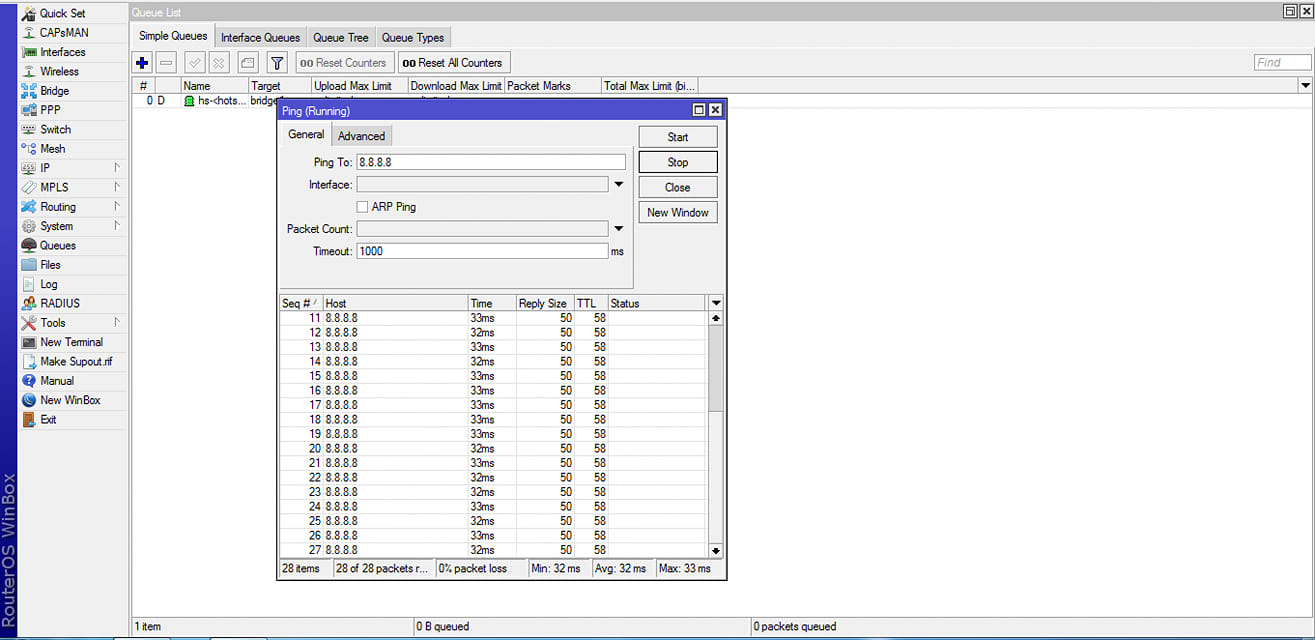
Task: Enable selected queue (check icon)
Action: [195, 63]
